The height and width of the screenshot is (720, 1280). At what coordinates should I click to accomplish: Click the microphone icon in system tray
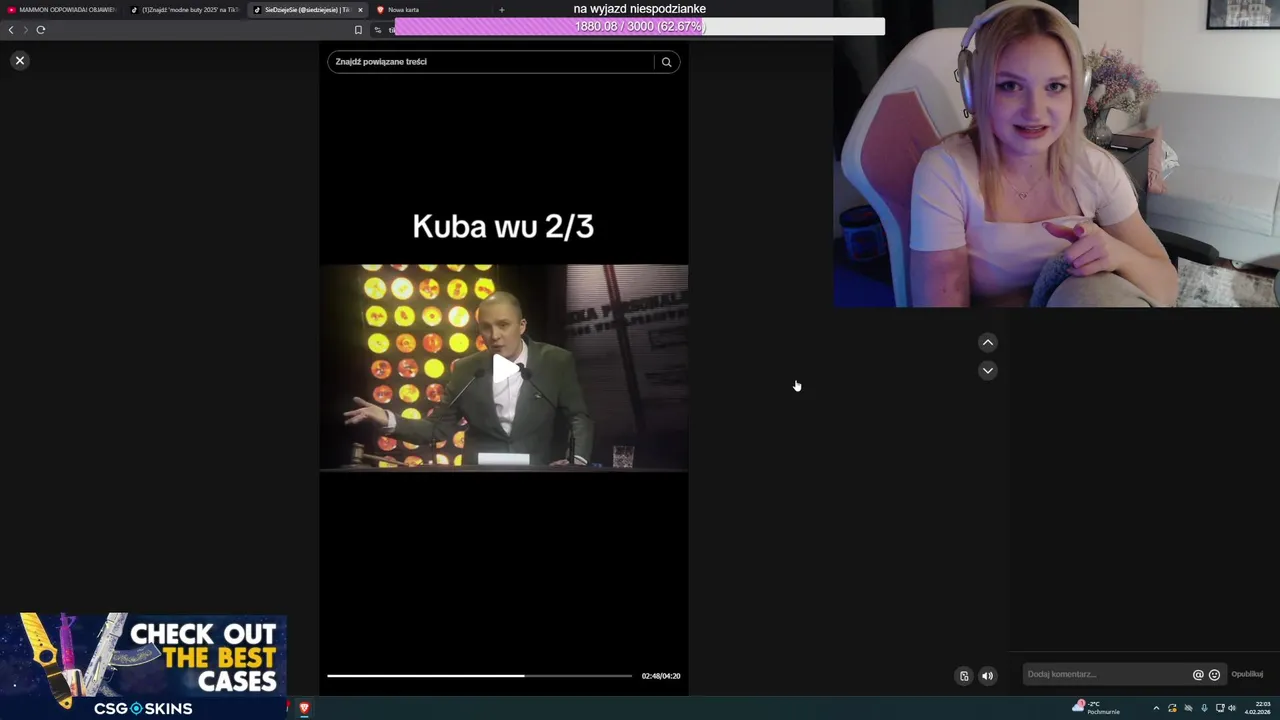(x=1204, y=708)
